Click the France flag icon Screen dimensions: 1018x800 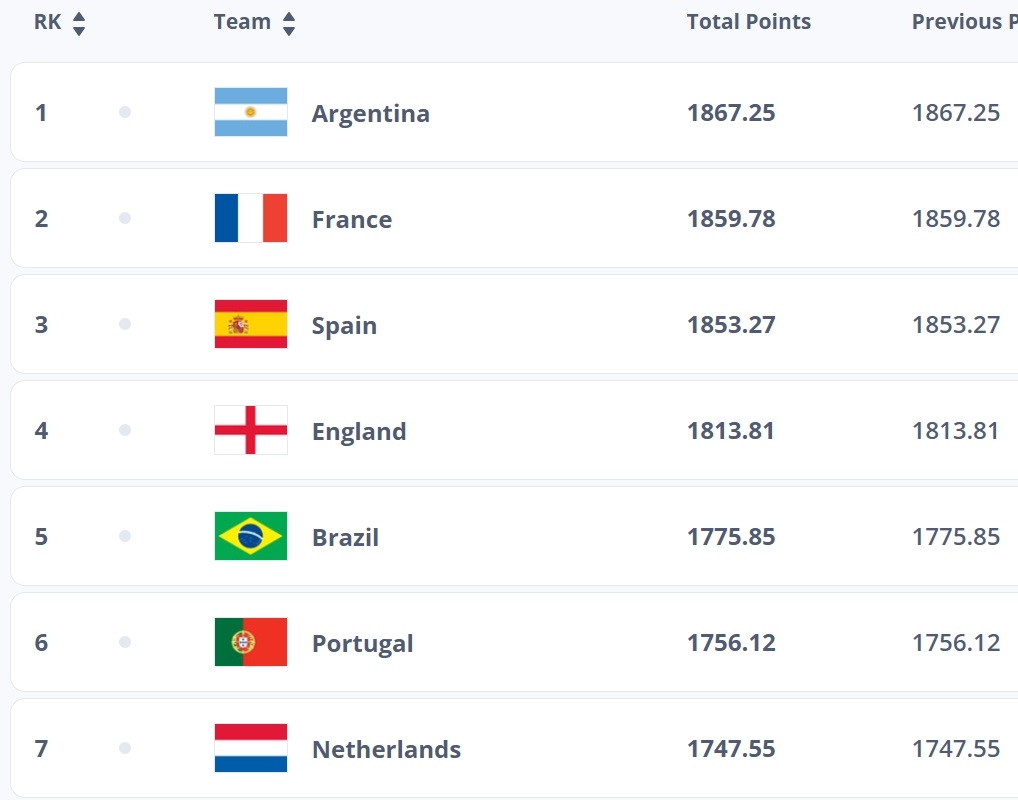coord(251,218)
